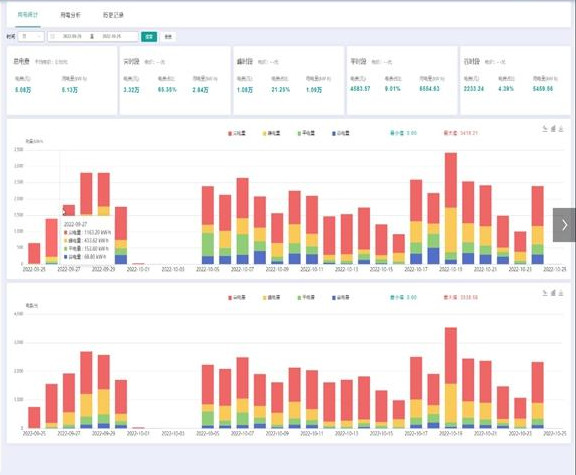Click the 5459.66 usage value

(x=543, y=89)
